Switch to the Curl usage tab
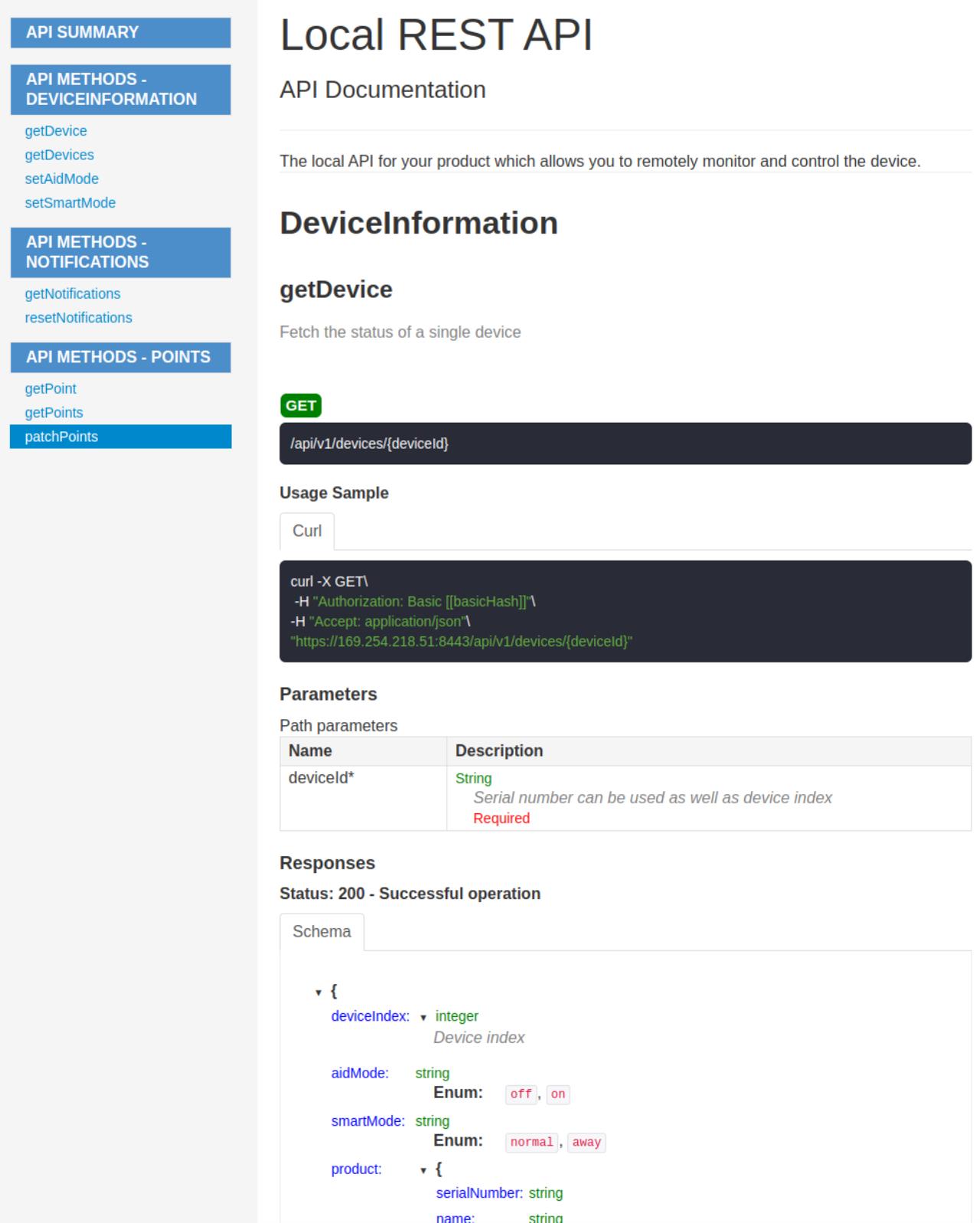 click(307, 531)
